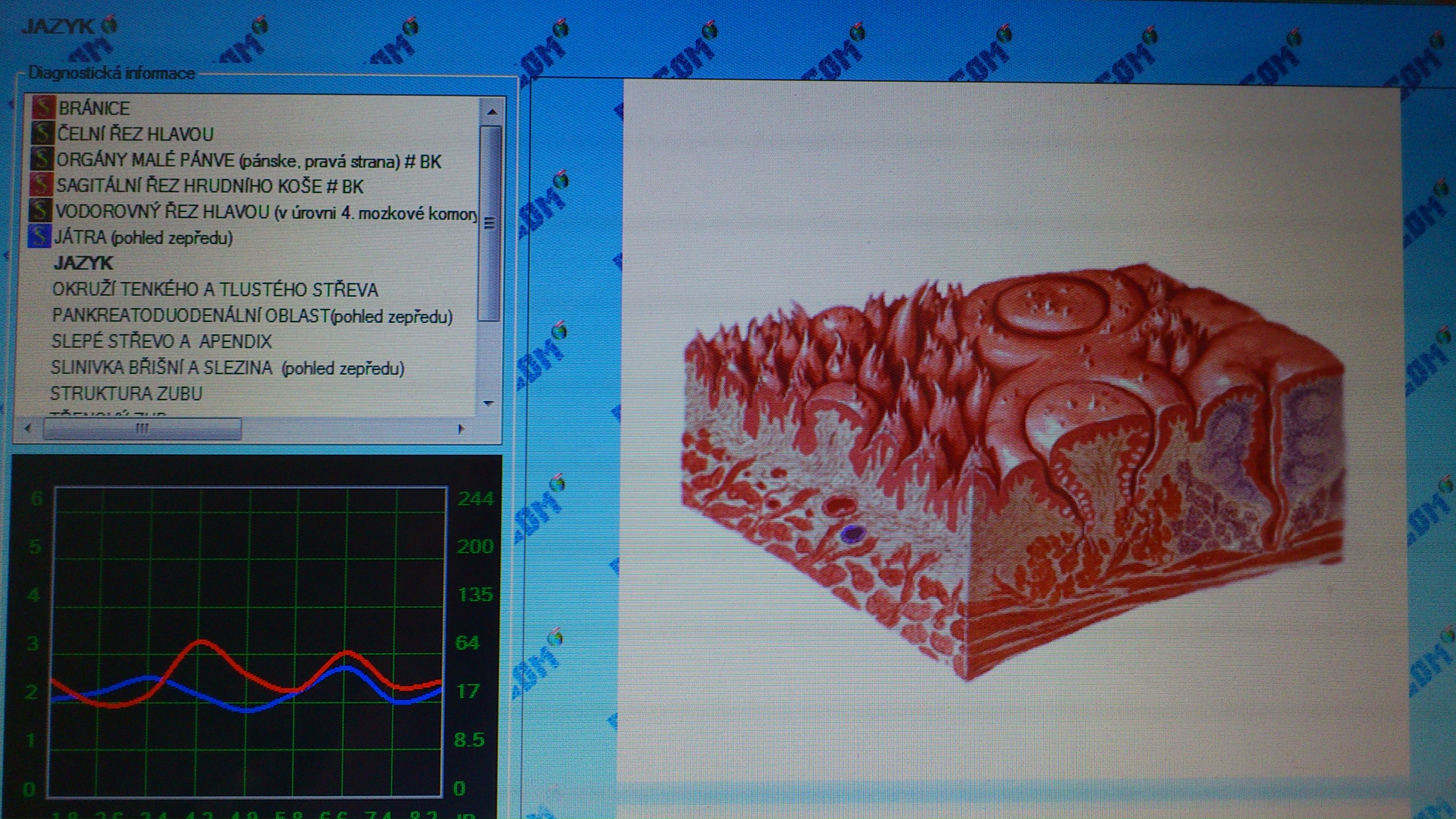Image resolution: width=1456 pixels, height=819 pixels.
Task: Click the red and blue frequency graph
Action: pos(248,641)
